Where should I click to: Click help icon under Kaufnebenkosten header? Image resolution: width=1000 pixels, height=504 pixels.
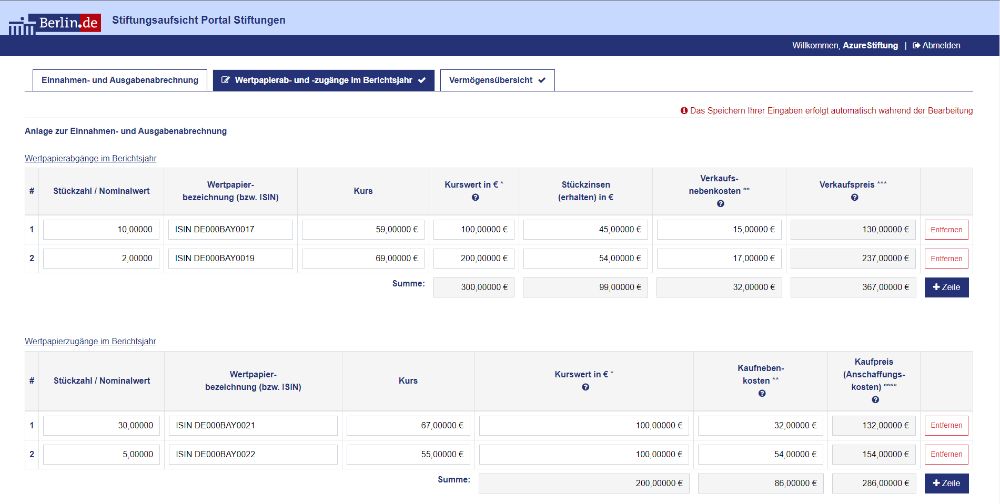pyautogui.click(x=762, y=394)
